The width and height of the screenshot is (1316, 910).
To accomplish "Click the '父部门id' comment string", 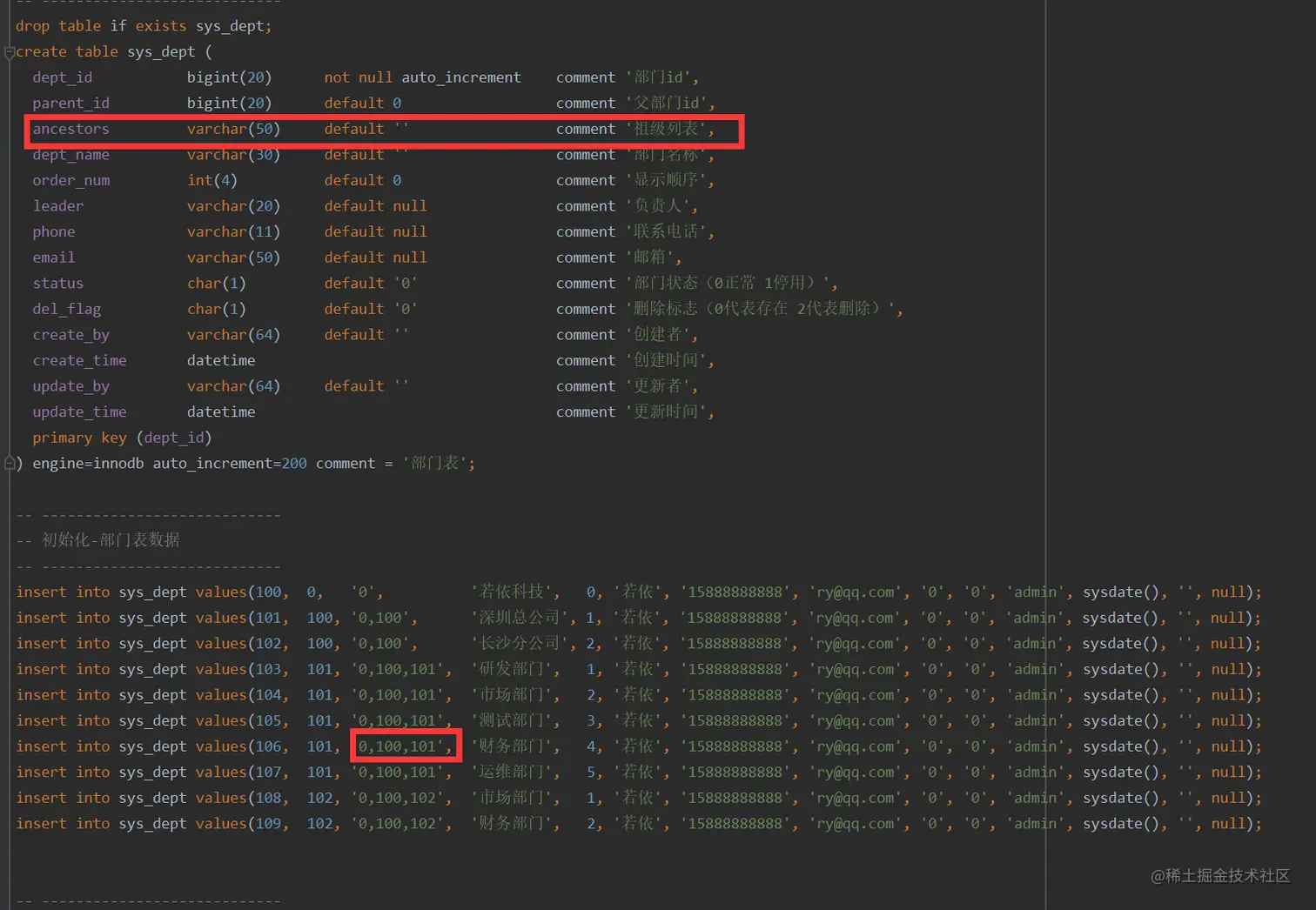I will pyautogui.click(x=666, y=104).
